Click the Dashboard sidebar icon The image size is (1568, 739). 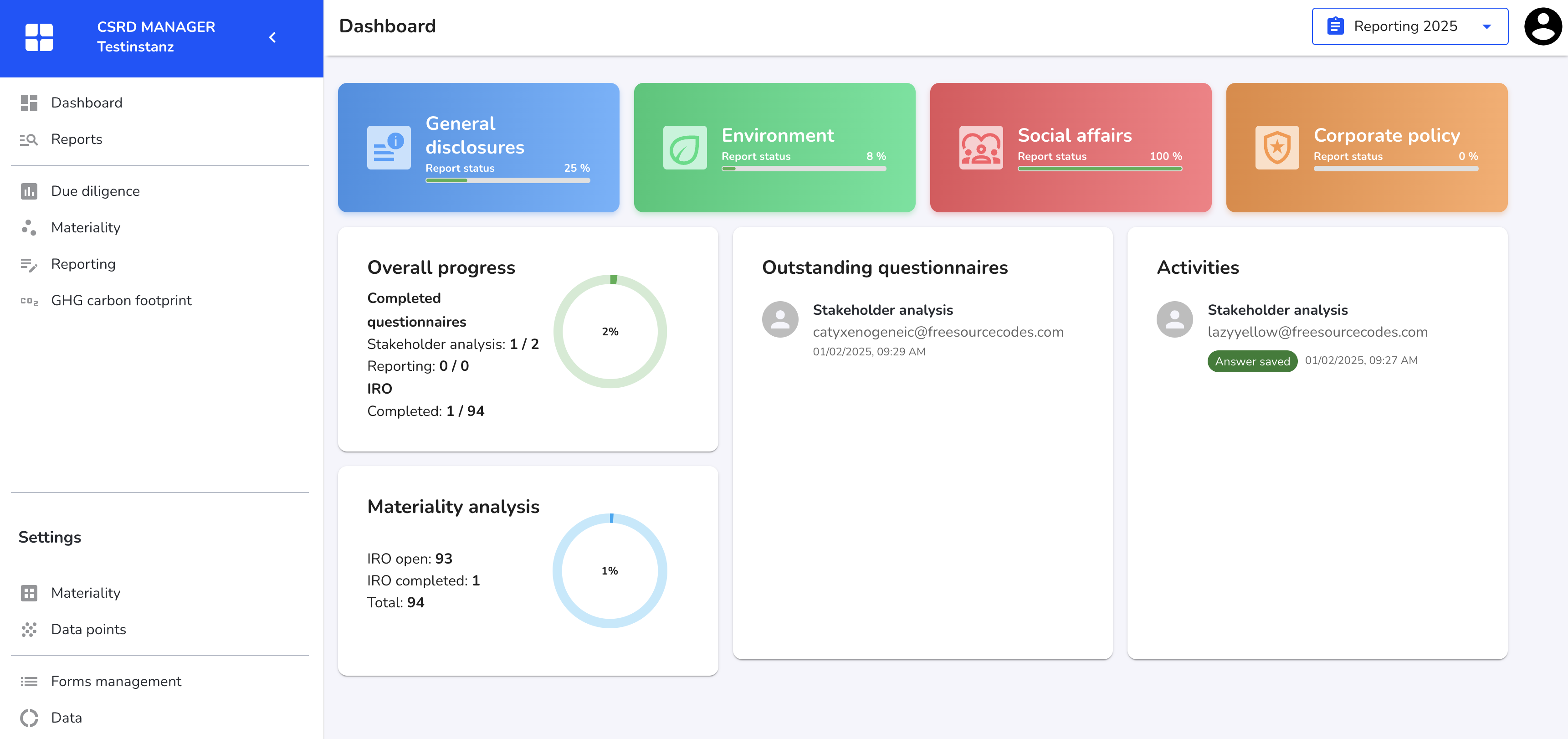coord(29,103)
